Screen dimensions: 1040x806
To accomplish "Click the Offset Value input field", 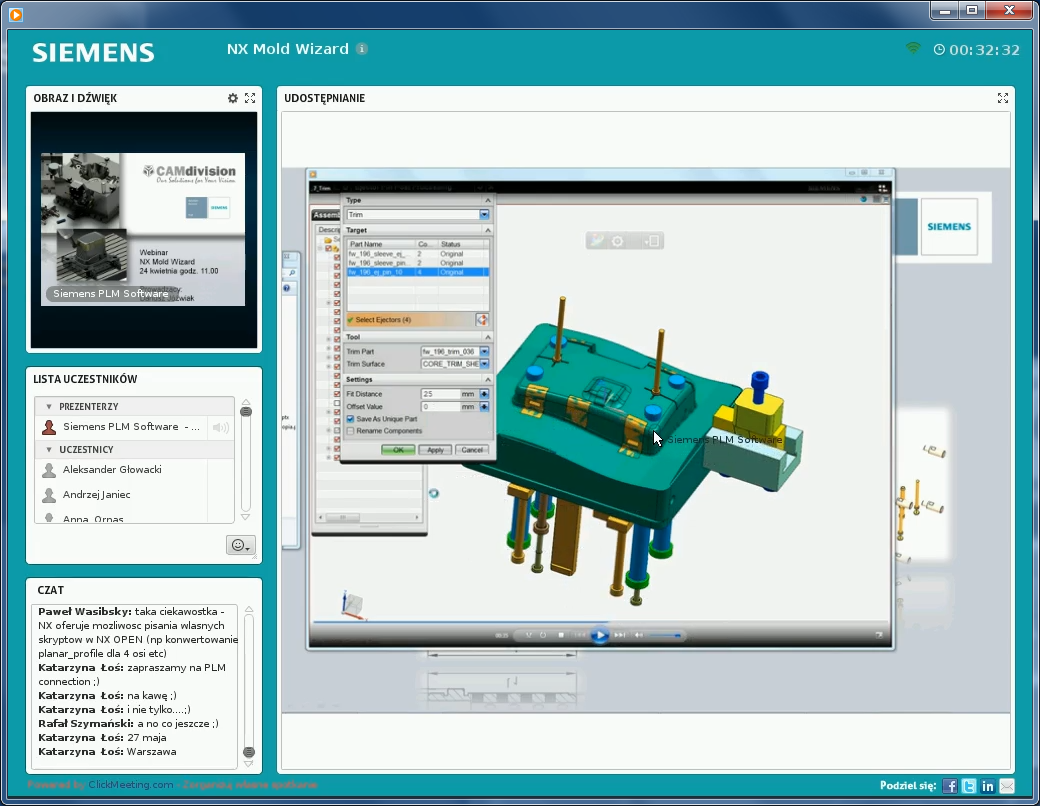I will [x=440, y=407].
